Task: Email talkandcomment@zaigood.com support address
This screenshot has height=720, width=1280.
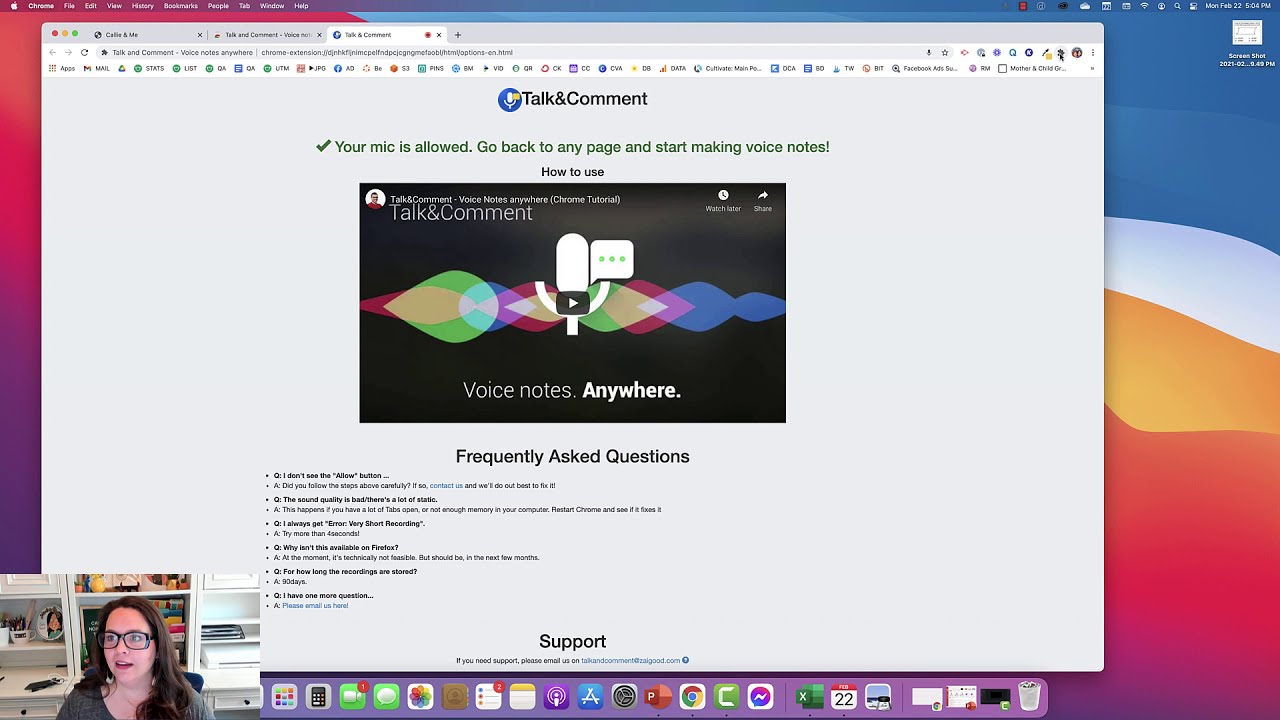Action: coord(630,661)
